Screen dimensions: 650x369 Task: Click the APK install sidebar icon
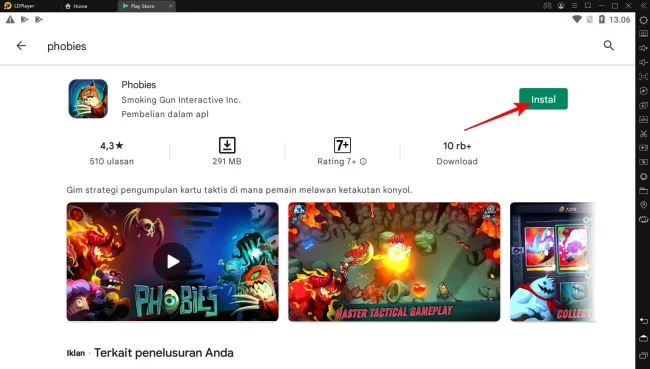point(643,119)
